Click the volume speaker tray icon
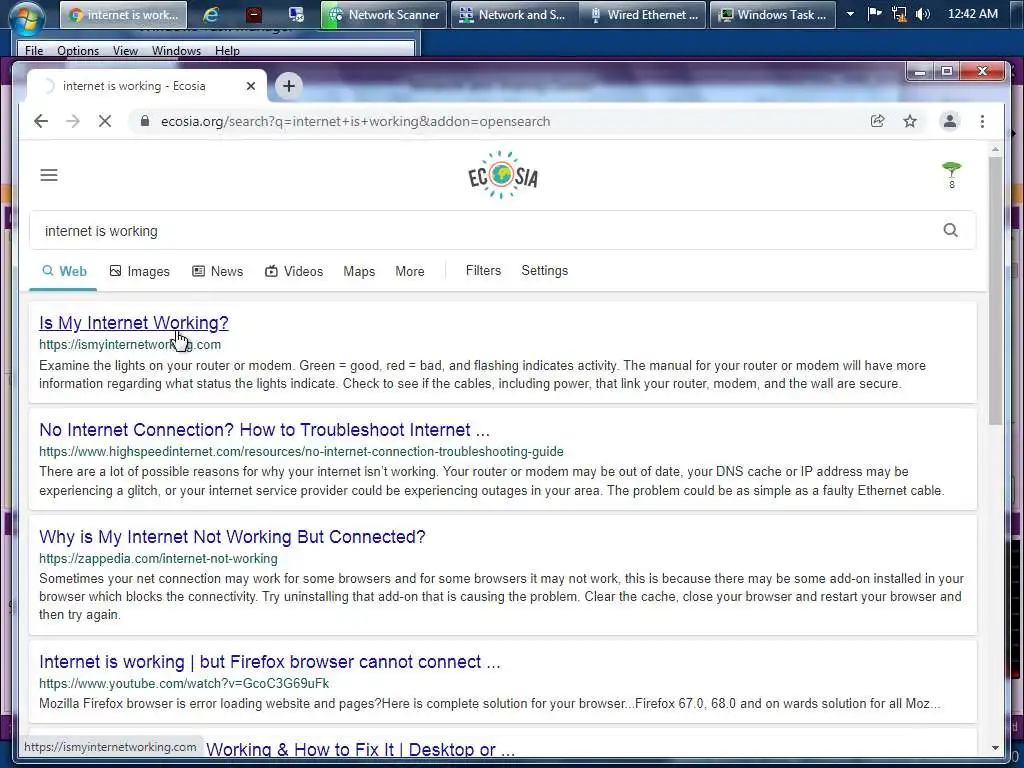1024x768 pixels. click(922, 14)
